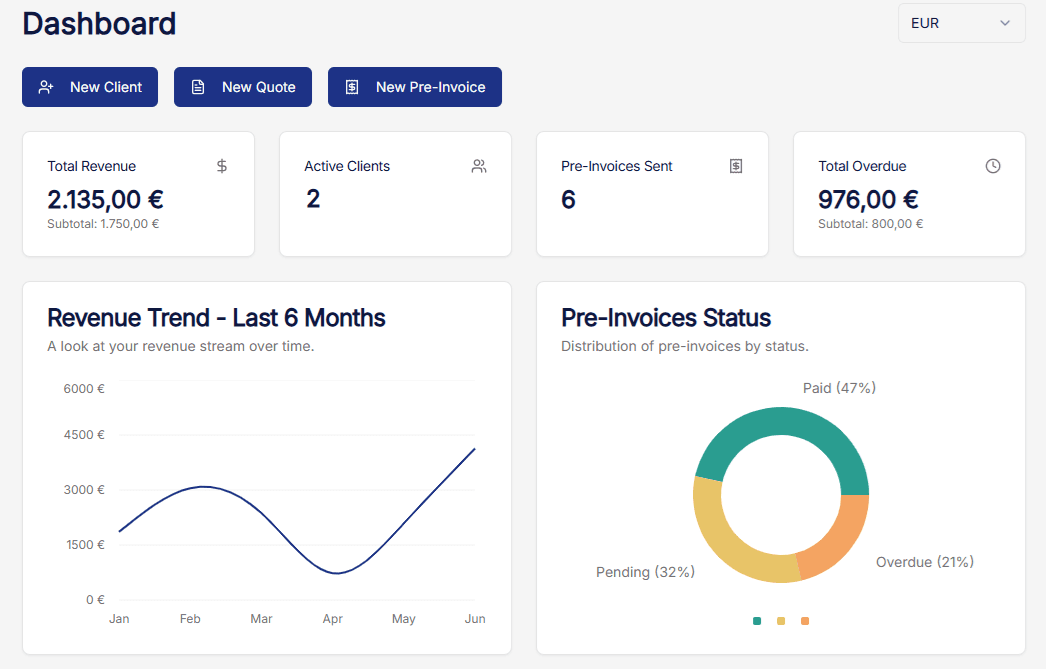Screen dimensions: 1046x669
Task: Click the New Pre-Invoice button
Action: [414, 87]
